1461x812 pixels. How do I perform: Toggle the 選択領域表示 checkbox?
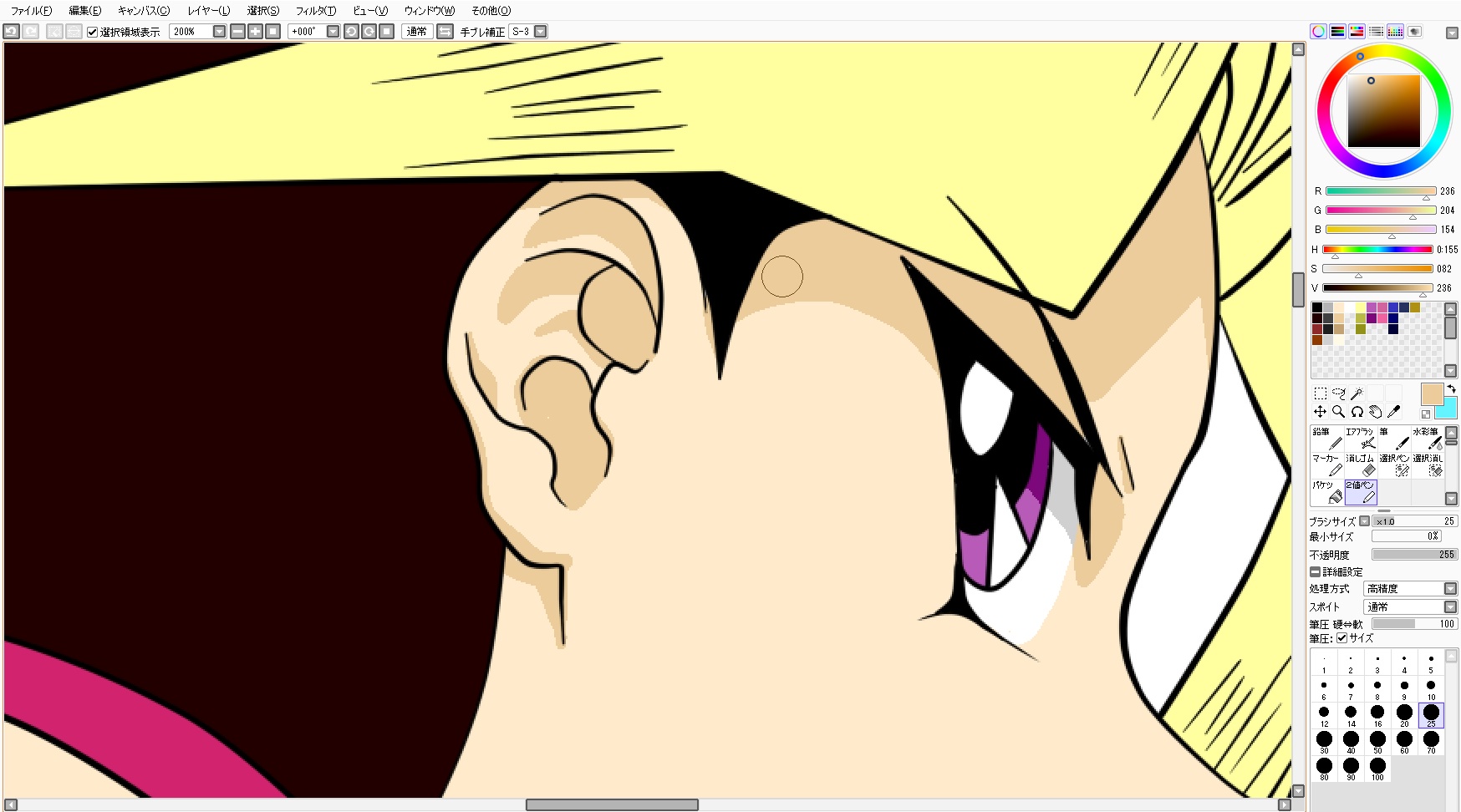tap(93, 32)
